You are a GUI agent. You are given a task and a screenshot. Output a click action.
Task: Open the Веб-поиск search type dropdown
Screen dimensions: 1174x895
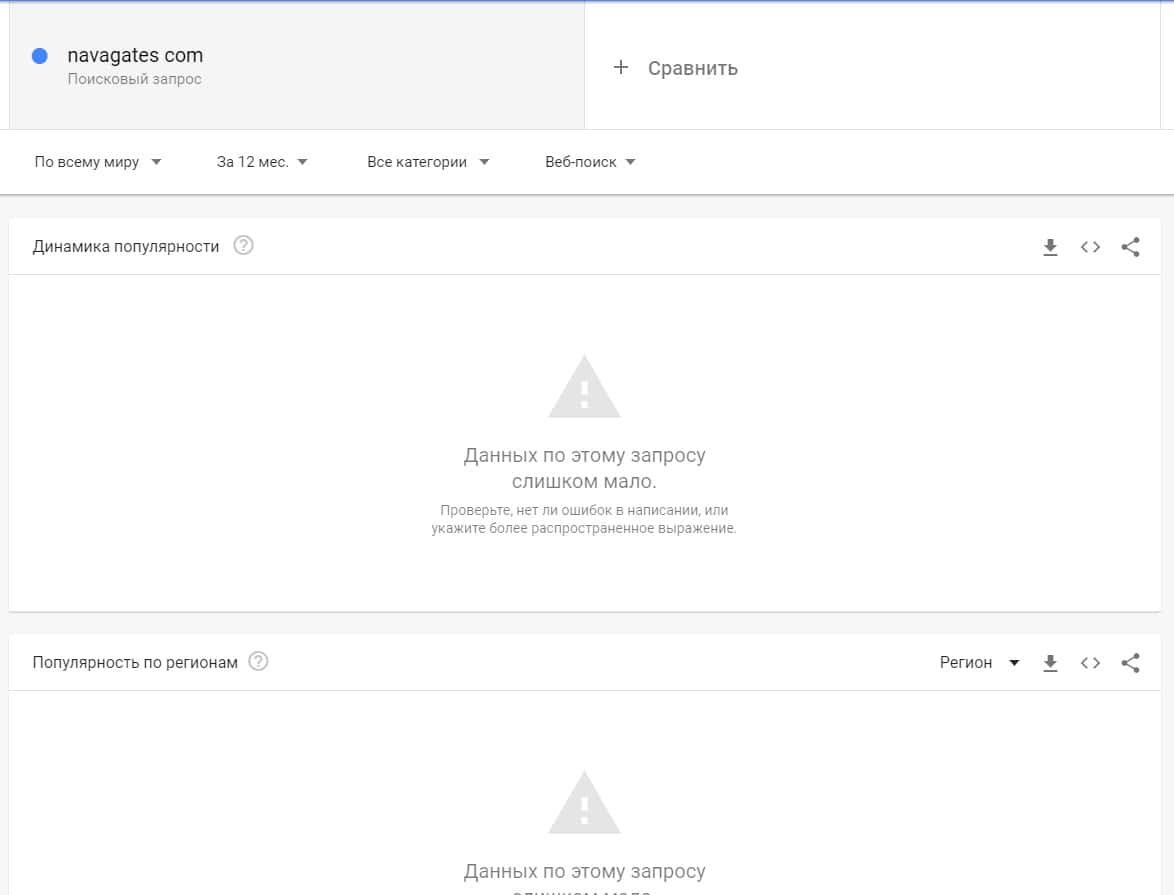coord(591,162)
